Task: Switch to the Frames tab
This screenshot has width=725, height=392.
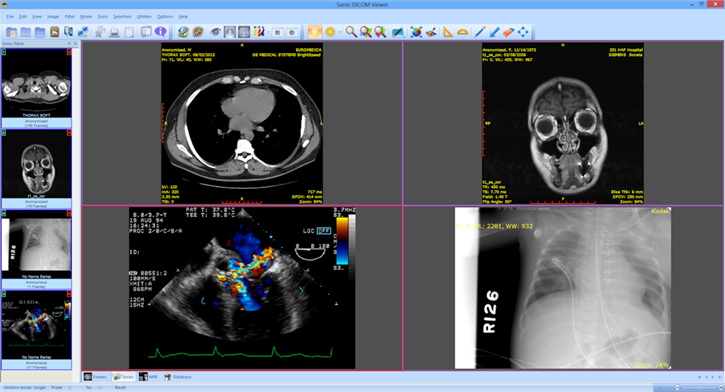Action: (96, 377)
